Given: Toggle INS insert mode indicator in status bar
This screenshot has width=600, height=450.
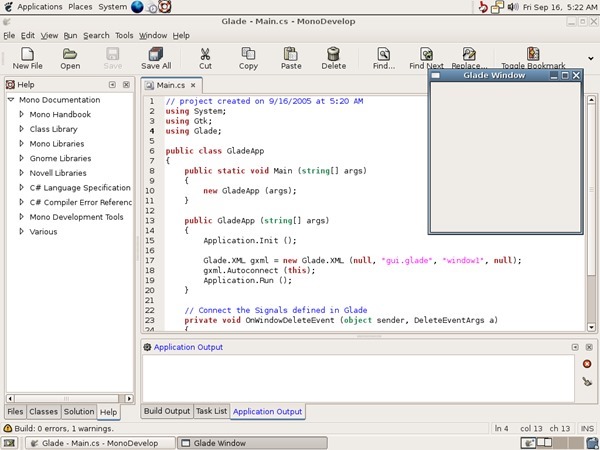Looking at the screenshot, I should 587,428.
